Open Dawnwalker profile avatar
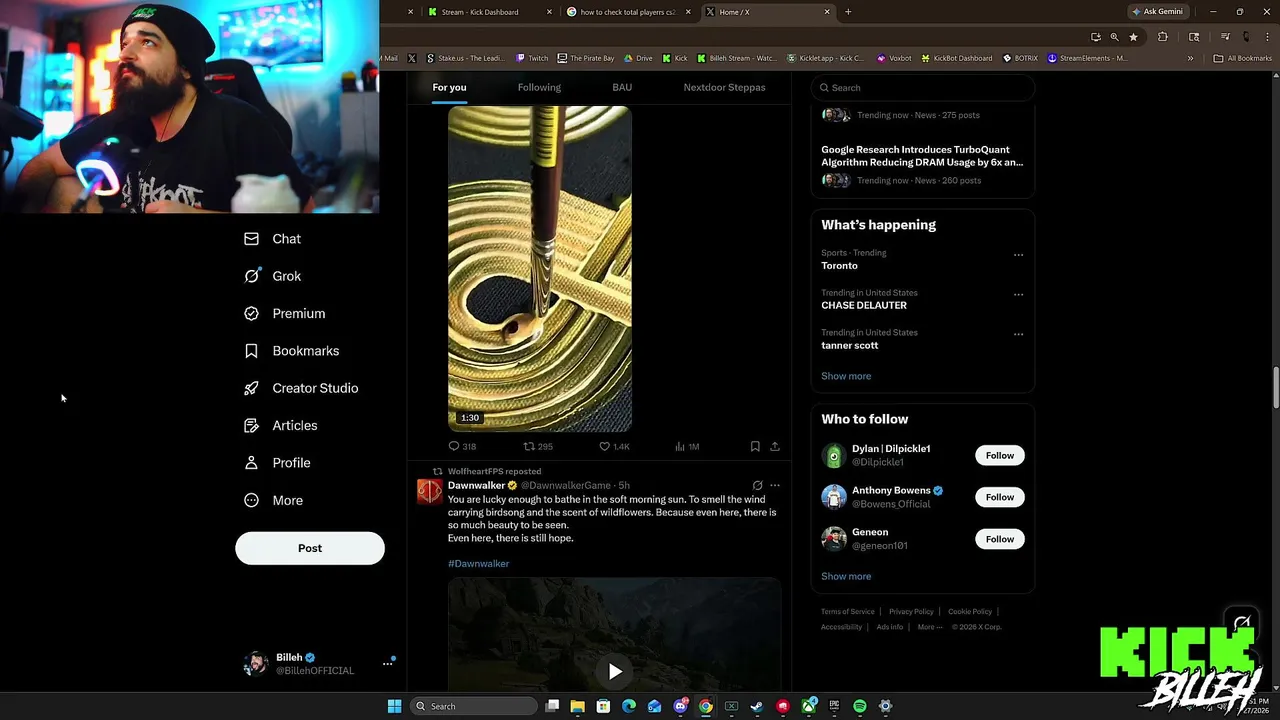The width and height of the screenshot is (1280, 720). (x=429, y=491)
